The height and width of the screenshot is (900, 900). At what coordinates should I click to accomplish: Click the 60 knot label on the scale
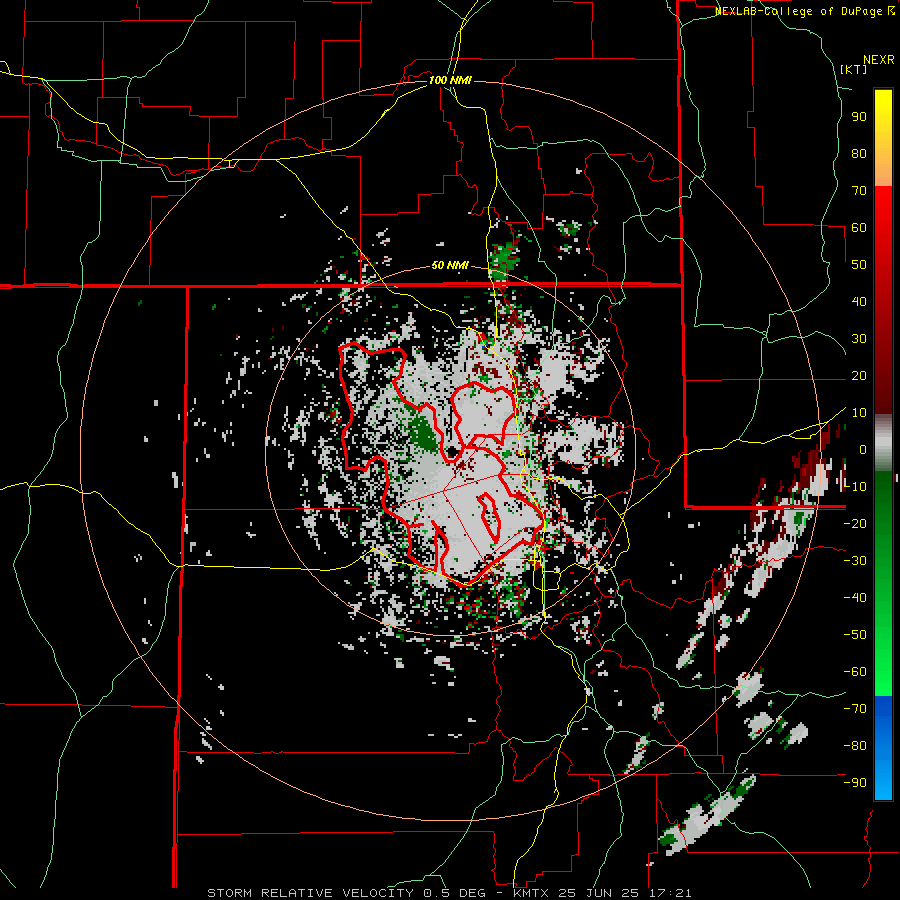(x=859, y=228)
